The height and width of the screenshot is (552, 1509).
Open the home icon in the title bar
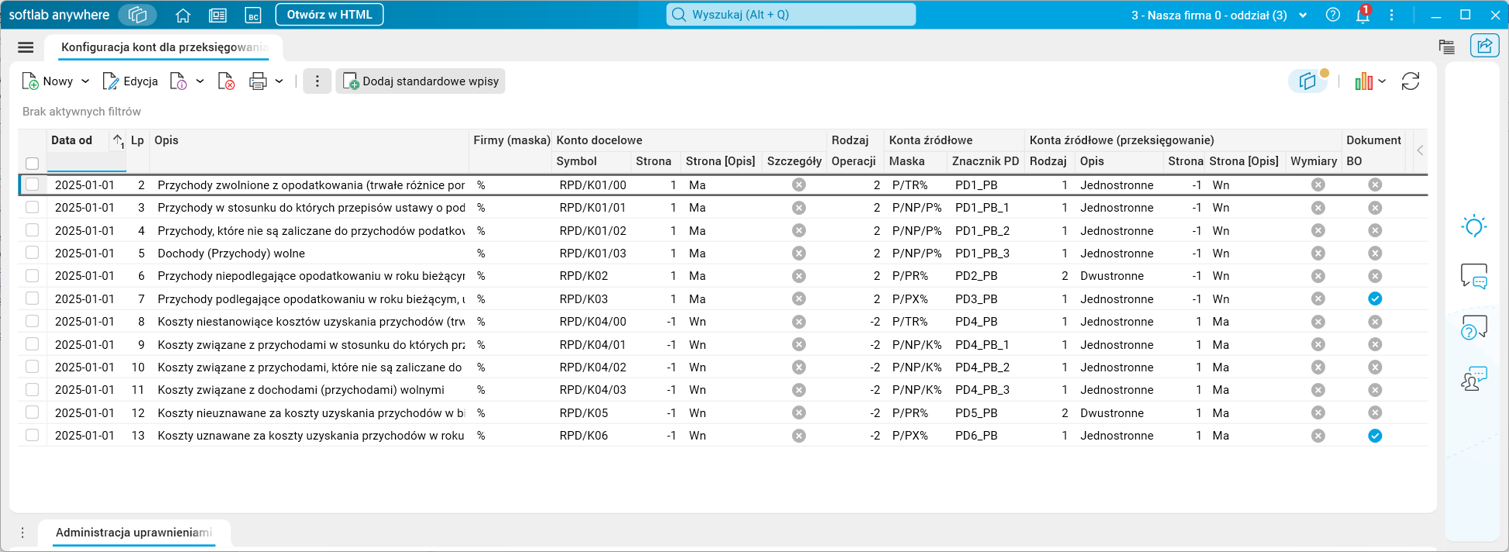point(183,15)
